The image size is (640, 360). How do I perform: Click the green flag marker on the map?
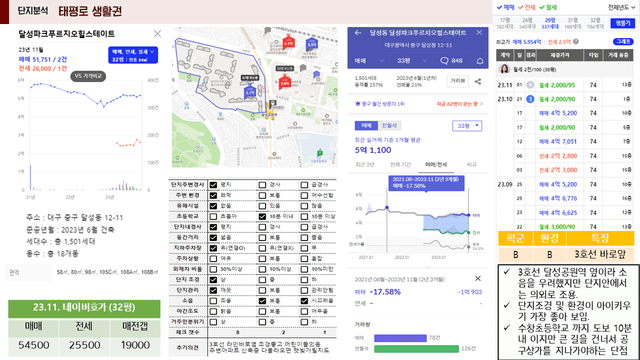(320, 153)
